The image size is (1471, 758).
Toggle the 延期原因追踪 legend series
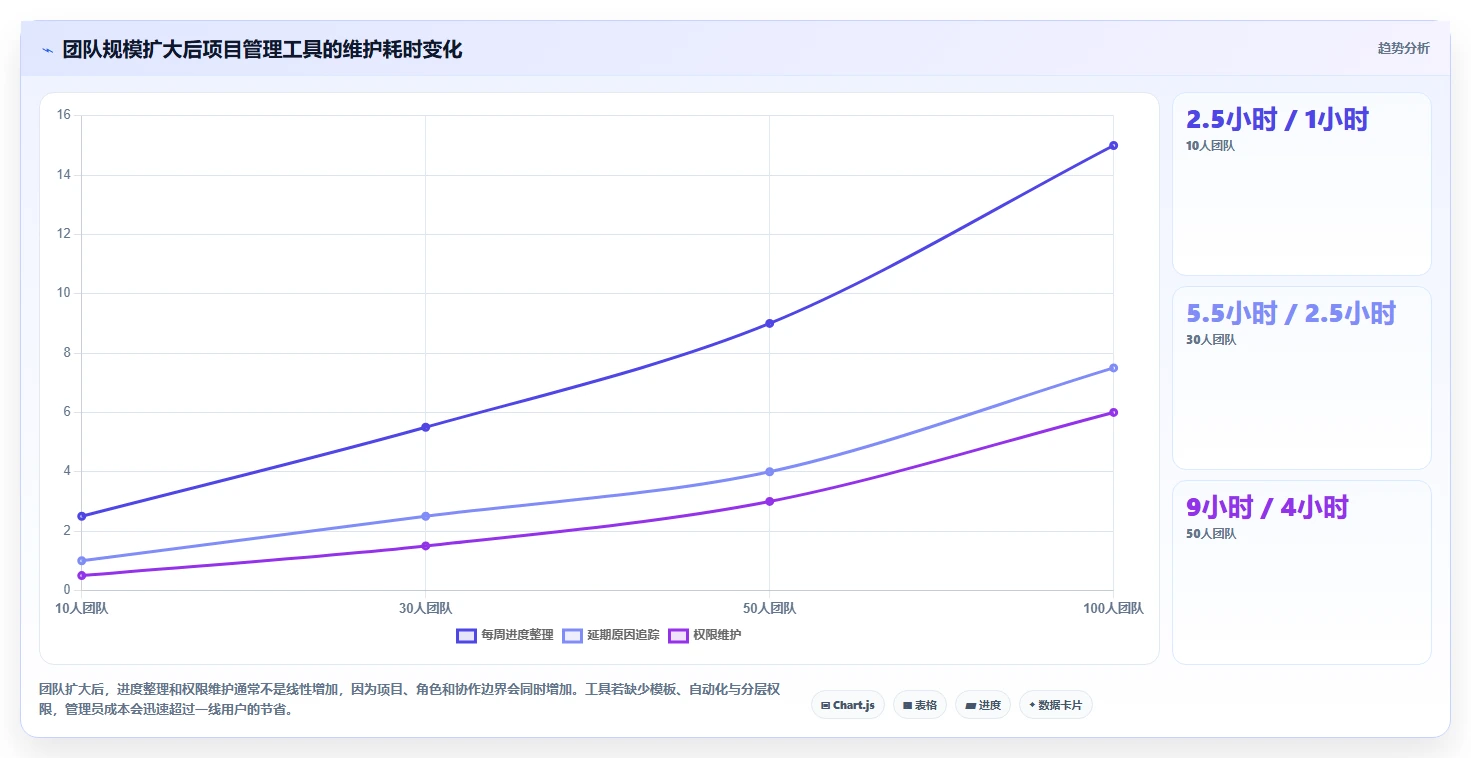pyautogui.click(x=611, y=635)
